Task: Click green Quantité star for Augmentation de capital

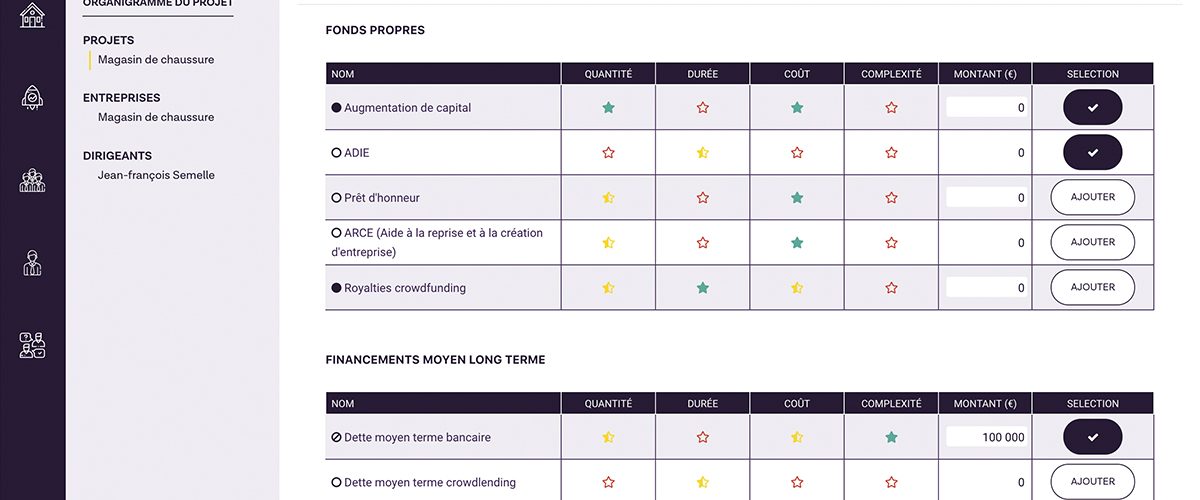Action: [608, 107]
